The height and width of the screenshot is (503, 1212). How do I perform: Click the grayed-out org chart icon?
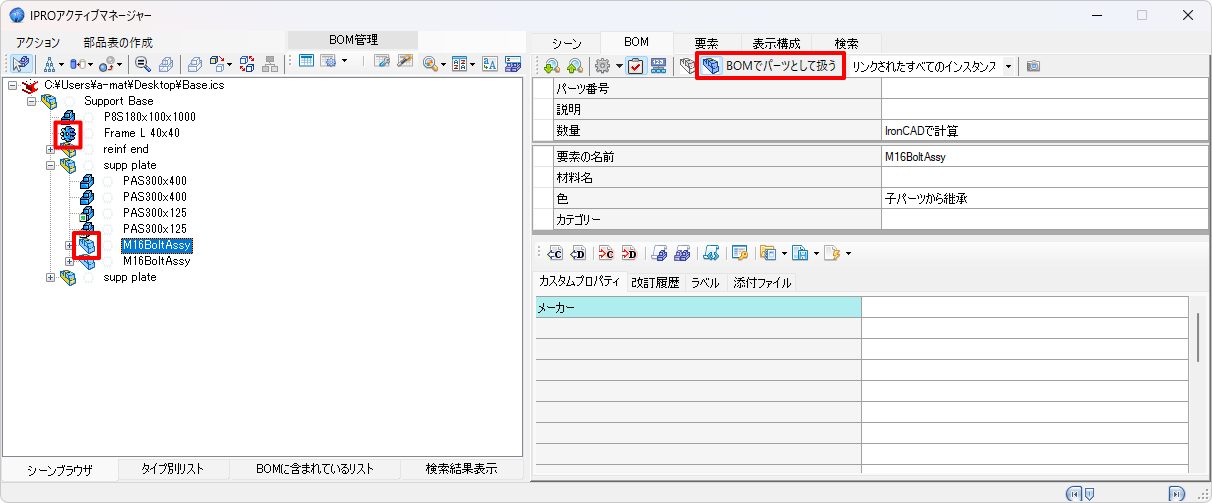tap(270, 64)
